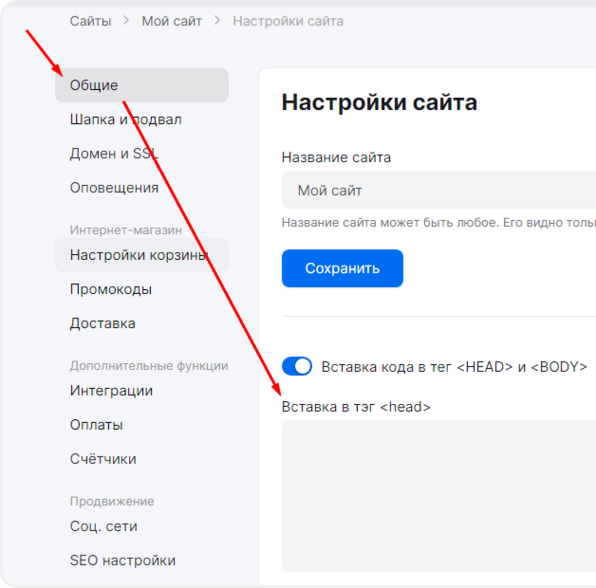Select the Общие settings section
The height and width of the screenshot is (588, 596).
[x=142, y=85]
